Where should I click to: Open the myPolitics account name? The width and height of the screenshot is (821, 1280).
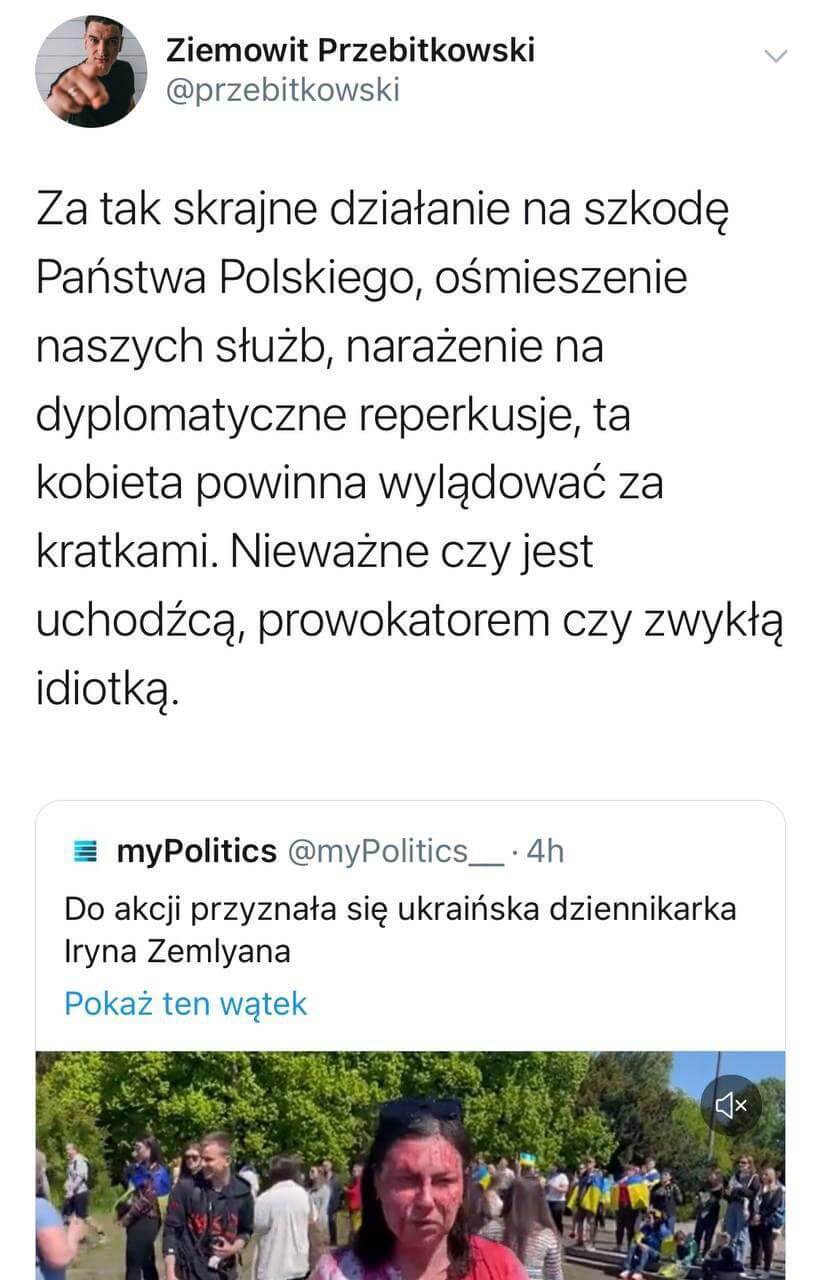pos(196,851)
